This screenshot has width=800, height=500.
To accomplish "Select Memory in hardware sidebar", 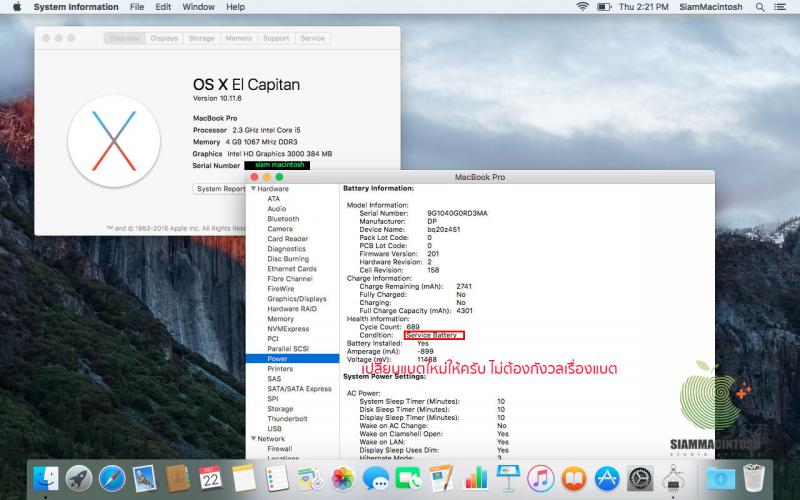I will point(280,318).
